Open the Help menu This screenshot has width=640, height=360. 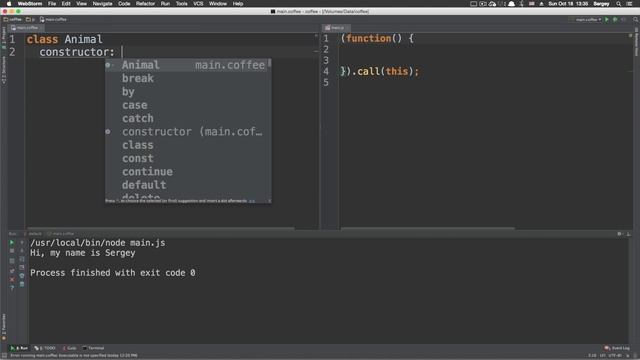238,4
